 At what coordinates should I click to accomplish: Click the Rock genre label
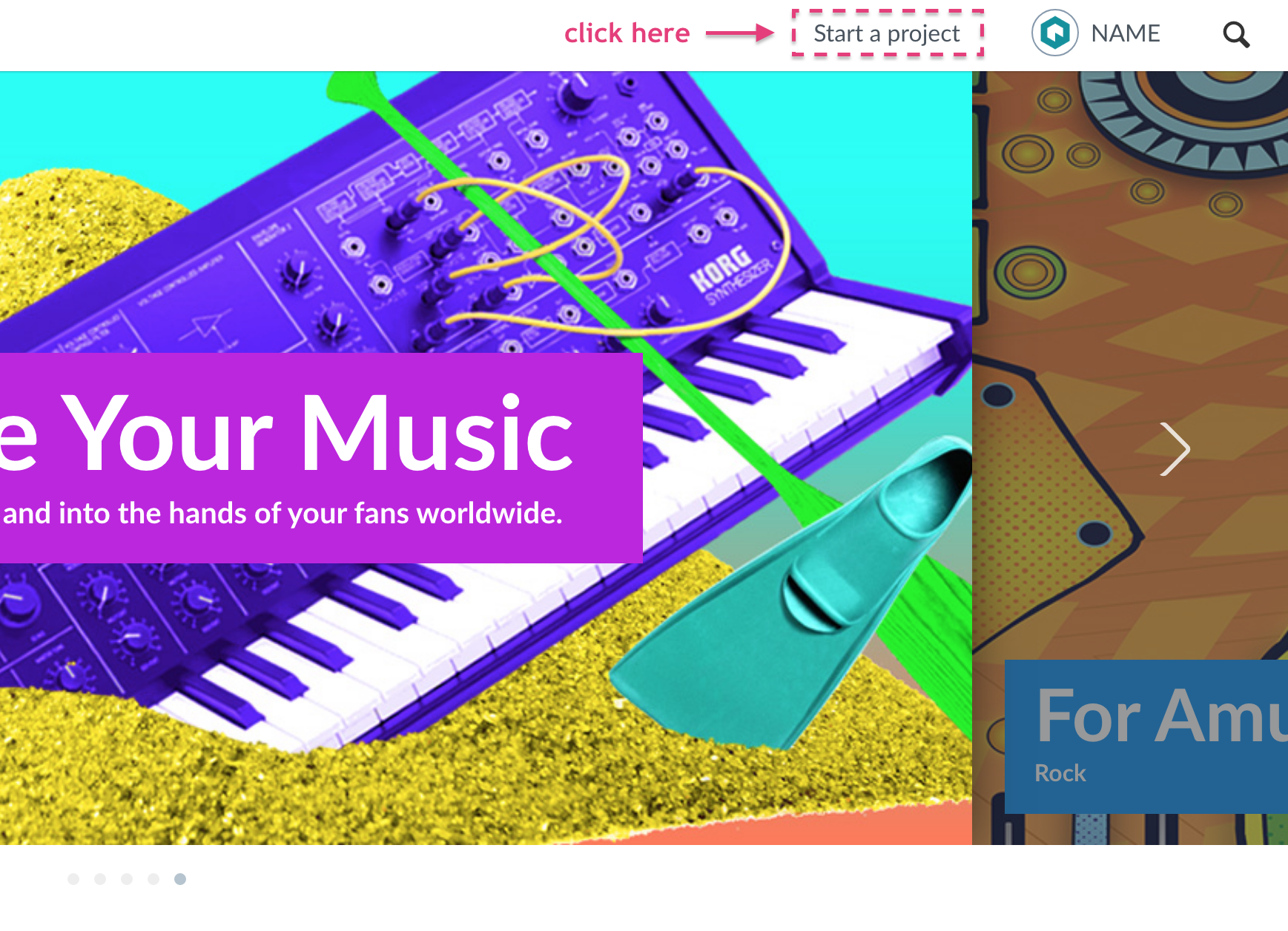pyautogui.click(x=1060, y=773)
